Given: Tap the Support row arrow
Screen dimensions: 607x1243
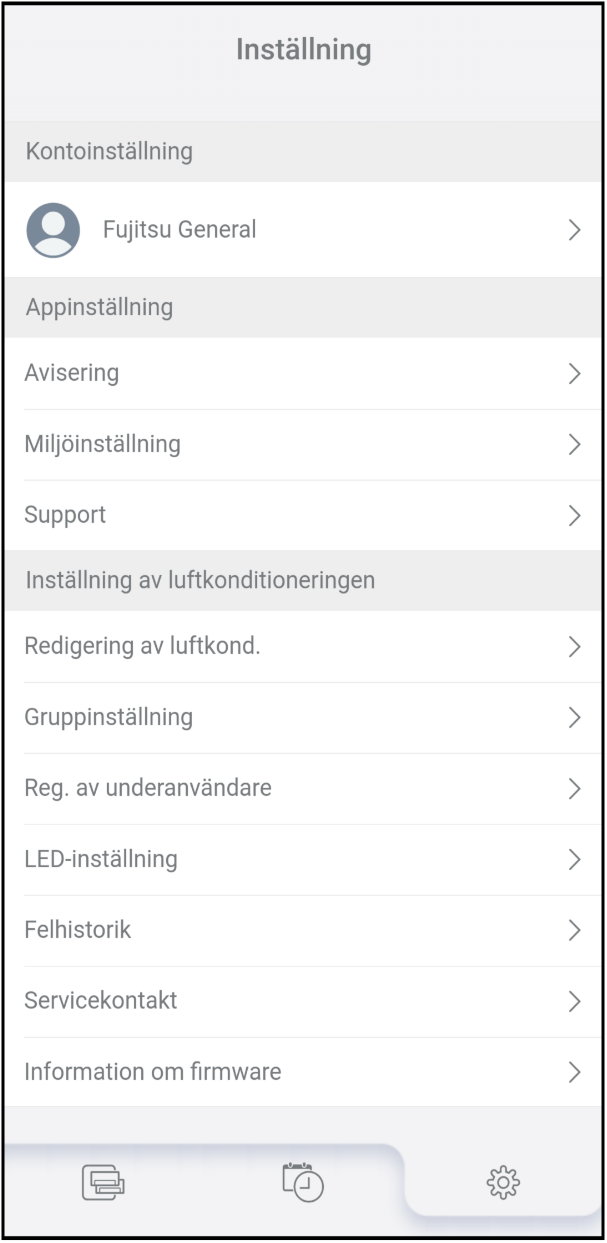Looking at the screenshot, I should [574, 516].
